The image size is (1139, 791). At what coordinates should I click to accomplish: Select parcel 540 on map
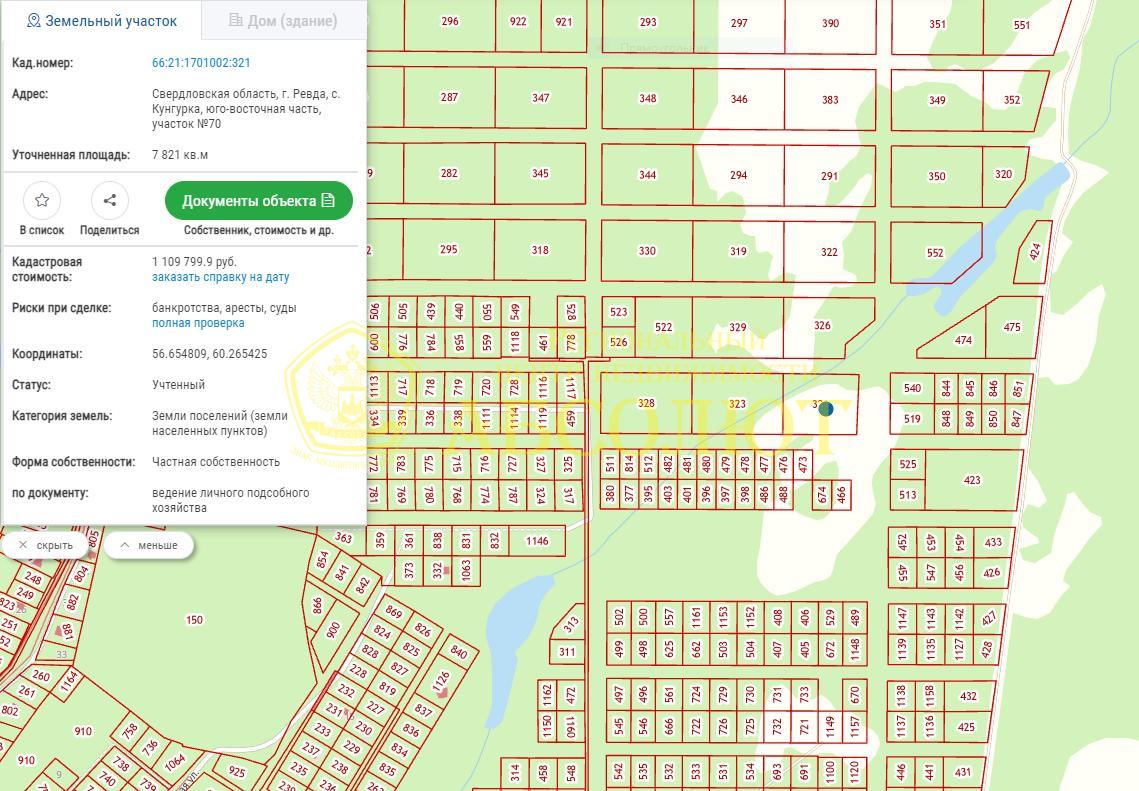point(912,388)
